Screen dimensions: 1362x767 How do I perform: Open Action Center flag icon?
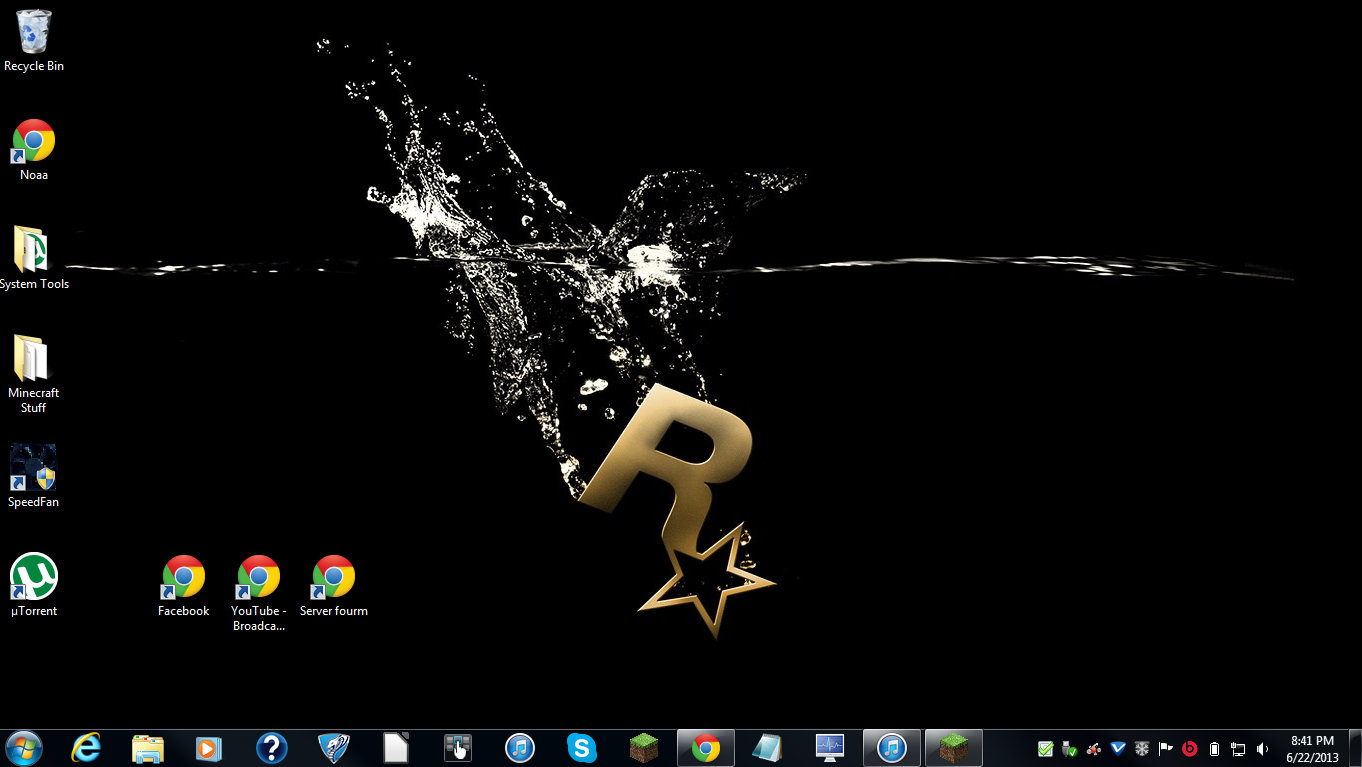point(1165,749)
